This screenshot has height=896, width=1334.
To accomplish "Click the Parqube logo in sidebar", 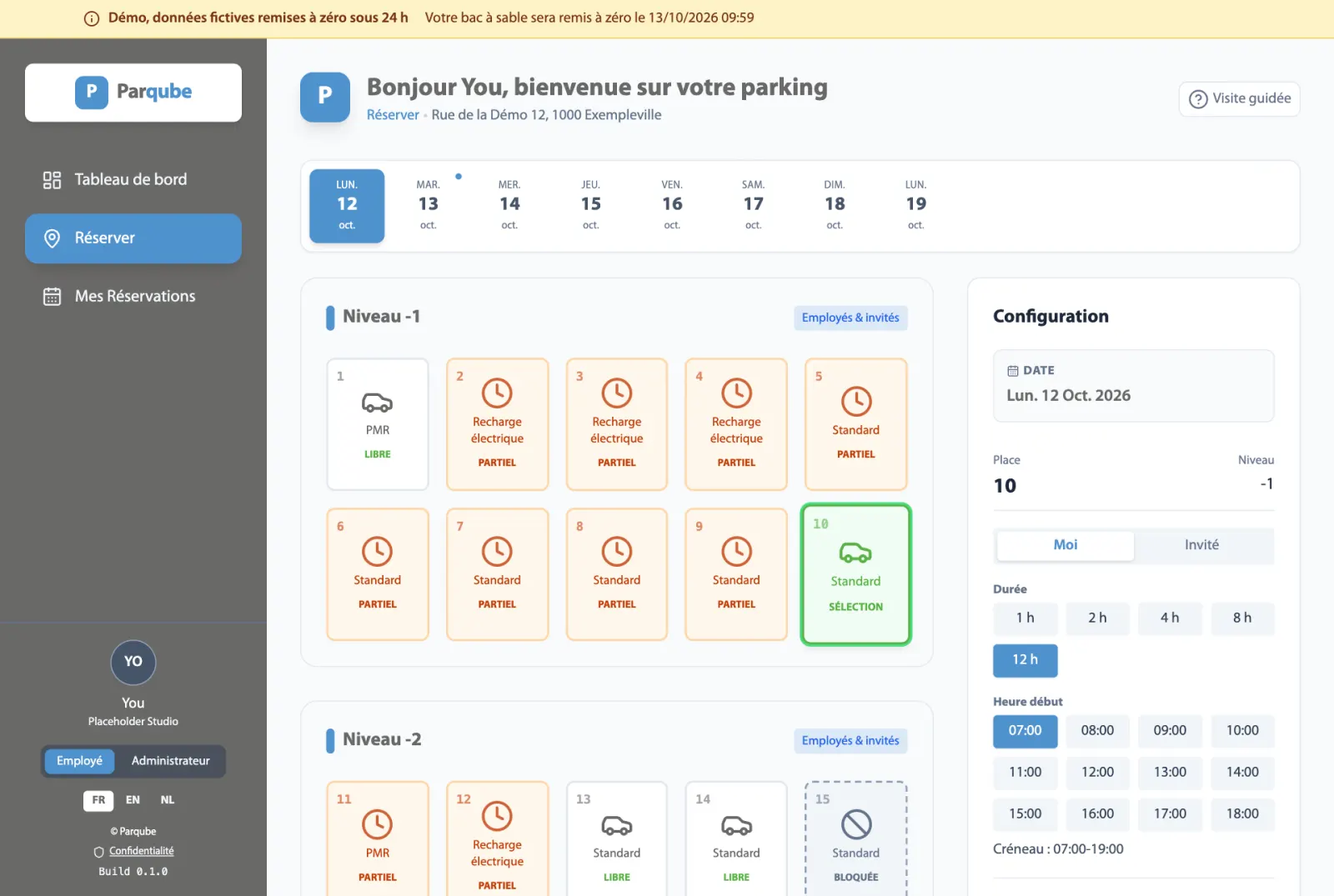I will point(133,92).
